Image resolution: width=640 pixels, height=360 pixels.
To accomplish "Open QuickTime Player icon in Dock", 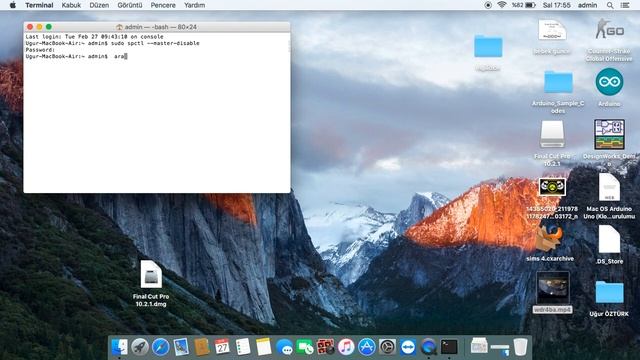I will [x=428, y=347].
